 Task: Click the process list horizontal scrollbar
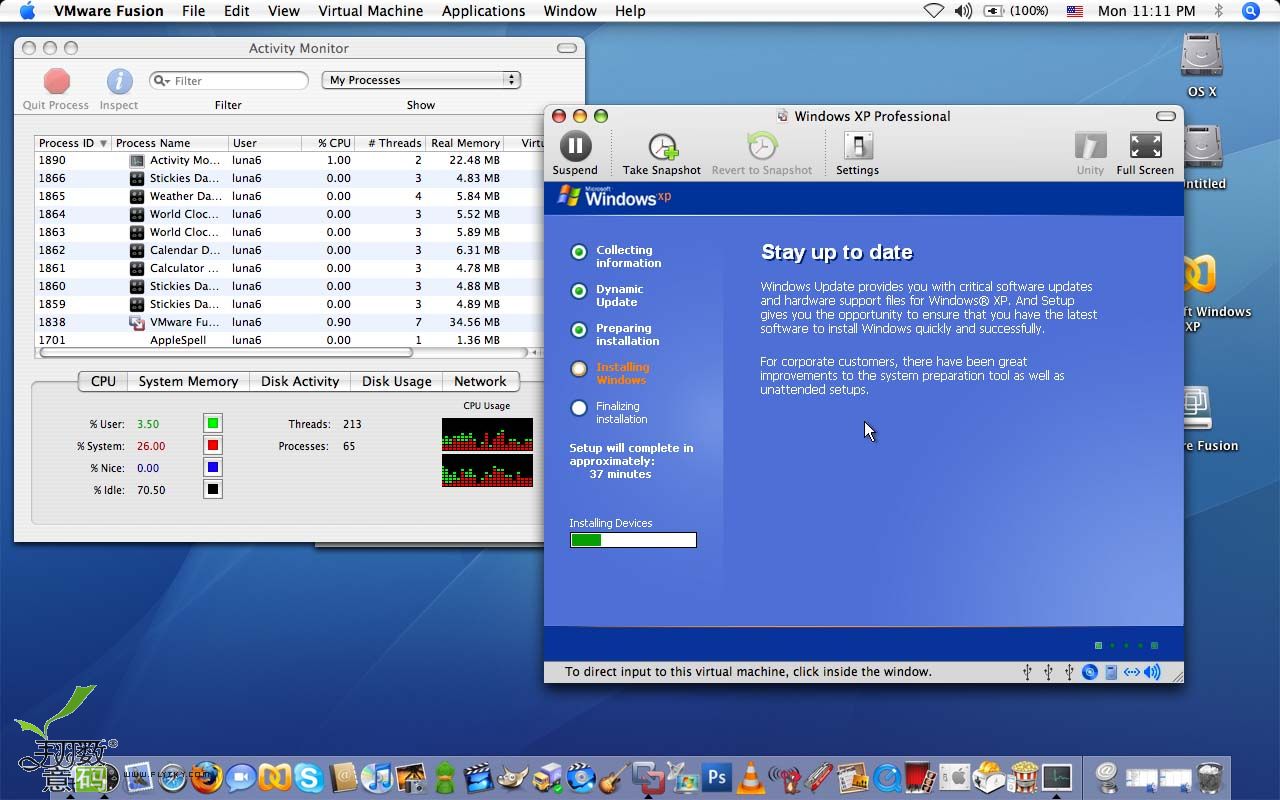(x=225, y=352)
